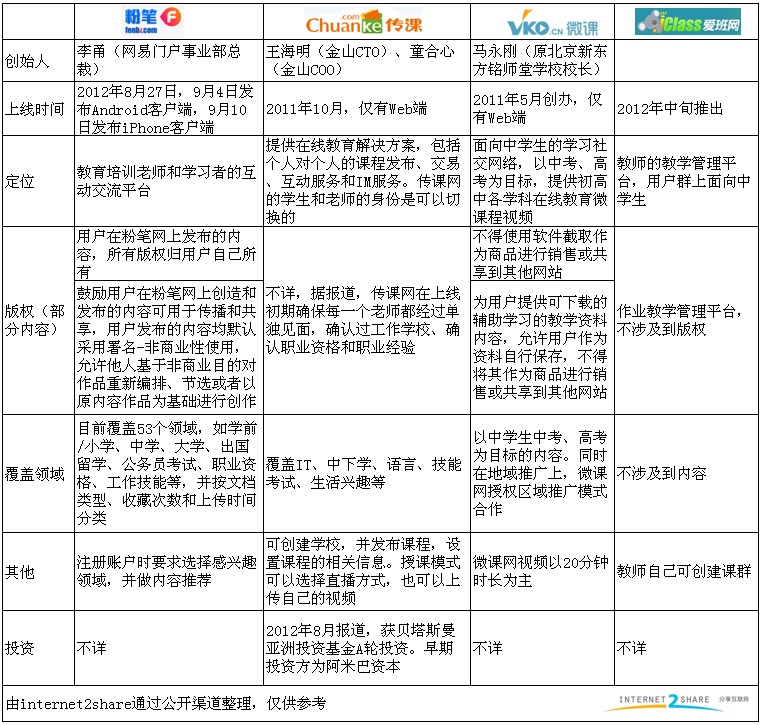
Task: Click cell 2011年10月，仅有Web端
Action: tap(367, 109)
